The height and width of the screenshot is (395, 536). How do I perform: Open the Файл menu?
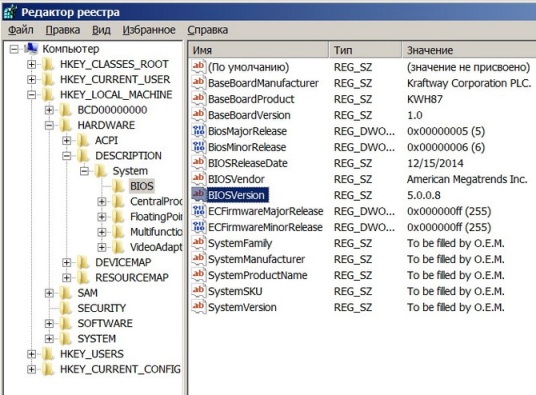point(21,30)
